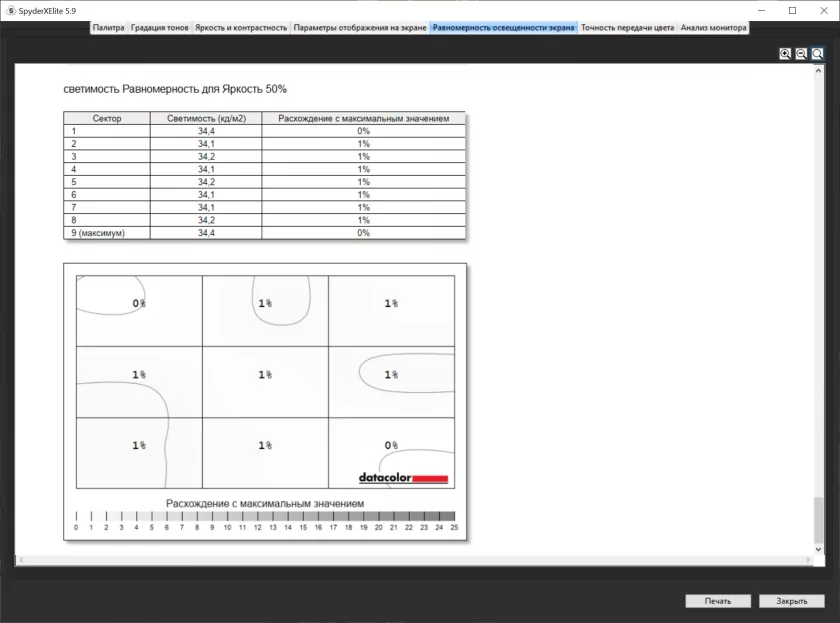The image size is (840, 623).
Task: Click the horizontal scrollbar left arrow
Action: (x=20, y=561)
